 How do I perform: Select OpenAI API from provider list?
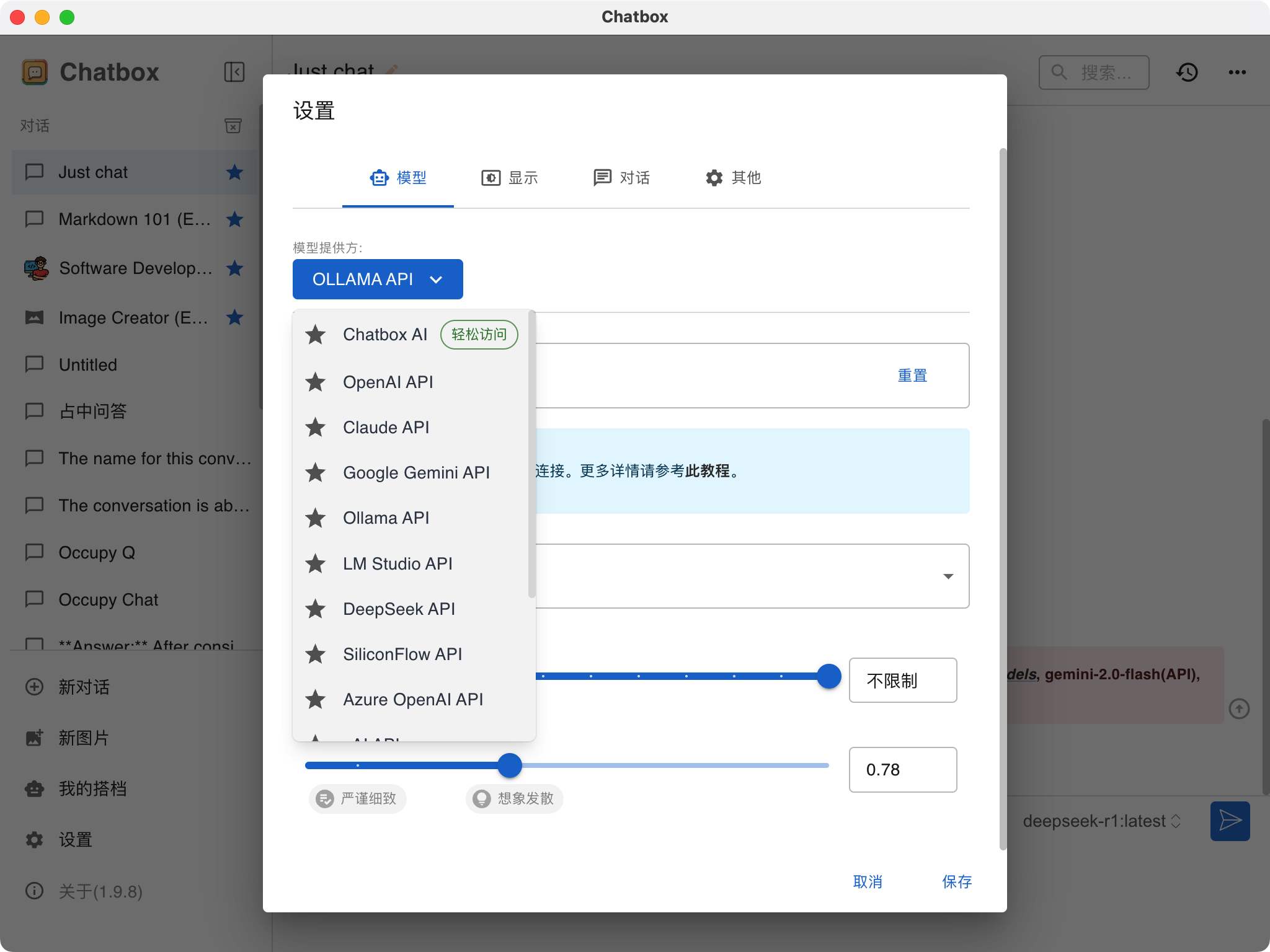[x=411, y=382]
